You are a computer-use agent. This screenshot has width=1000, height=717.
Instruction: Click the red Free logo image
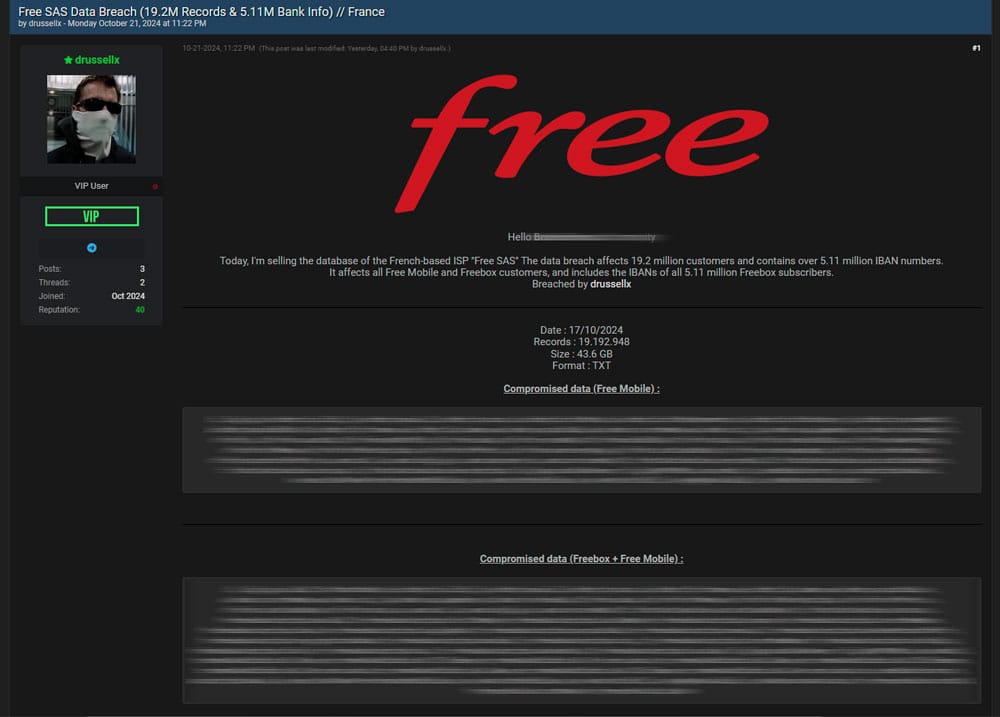tap(582, 144)
